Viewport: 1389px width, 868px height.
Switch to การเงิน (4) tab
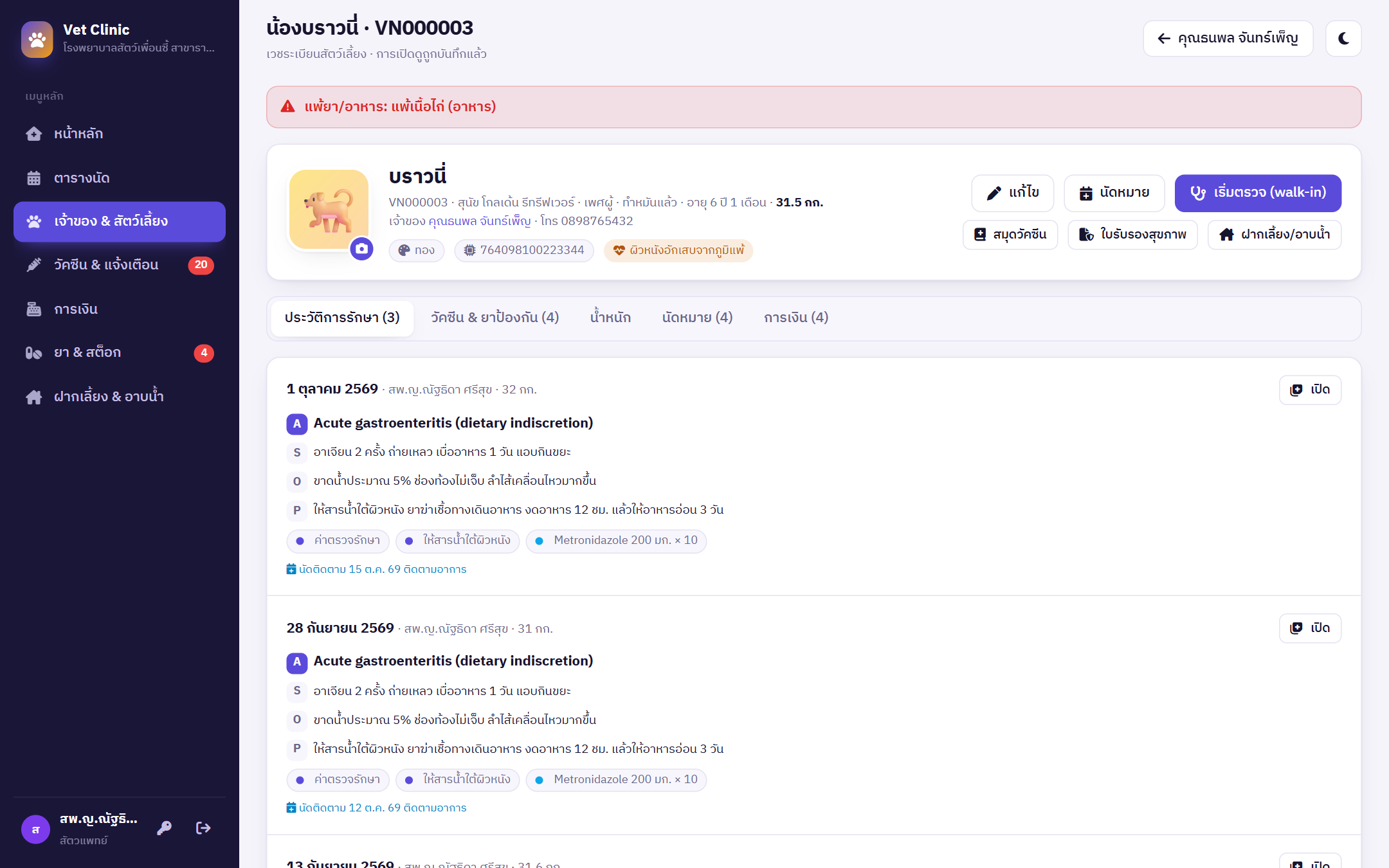point(796,318)
